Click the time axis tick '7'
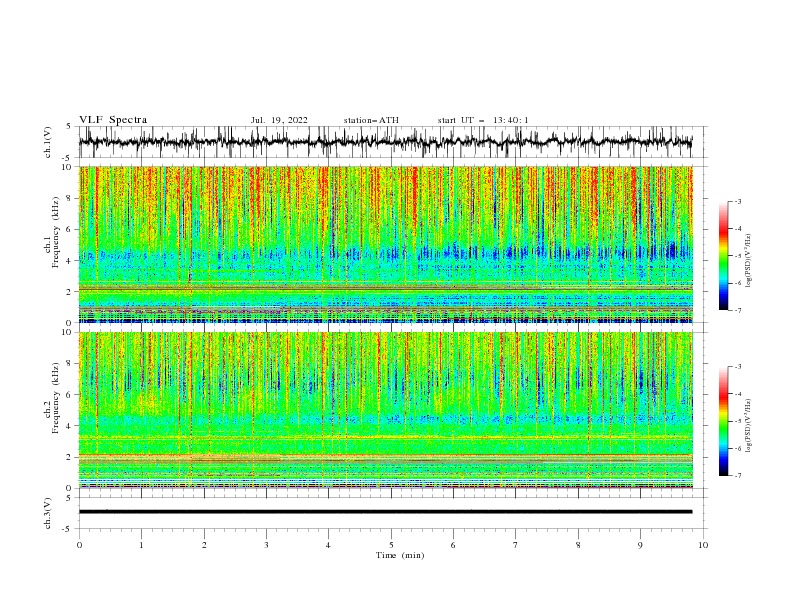Screen dimensions: 792x612 click(x=516, y=545)
